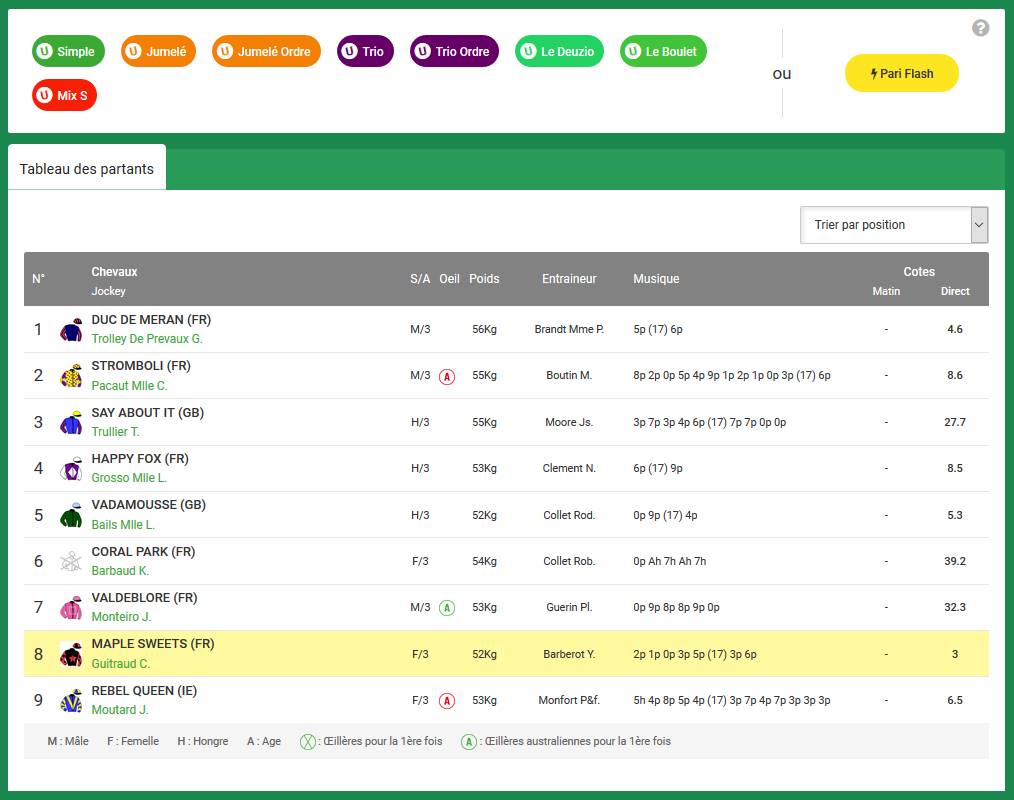The width and height of the screenshot is (1014, 800).
Task: Open Tableau des partants tab
Action: tap(87, 169)
